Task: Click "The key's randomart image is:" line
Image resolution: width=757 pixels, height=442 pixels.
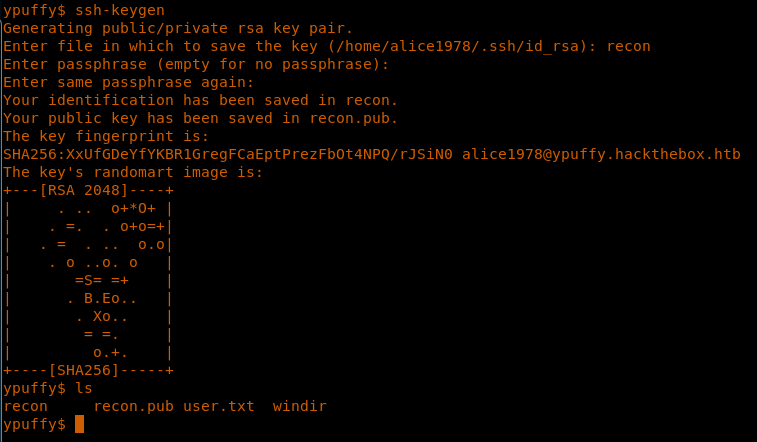Action: (133, 172)
